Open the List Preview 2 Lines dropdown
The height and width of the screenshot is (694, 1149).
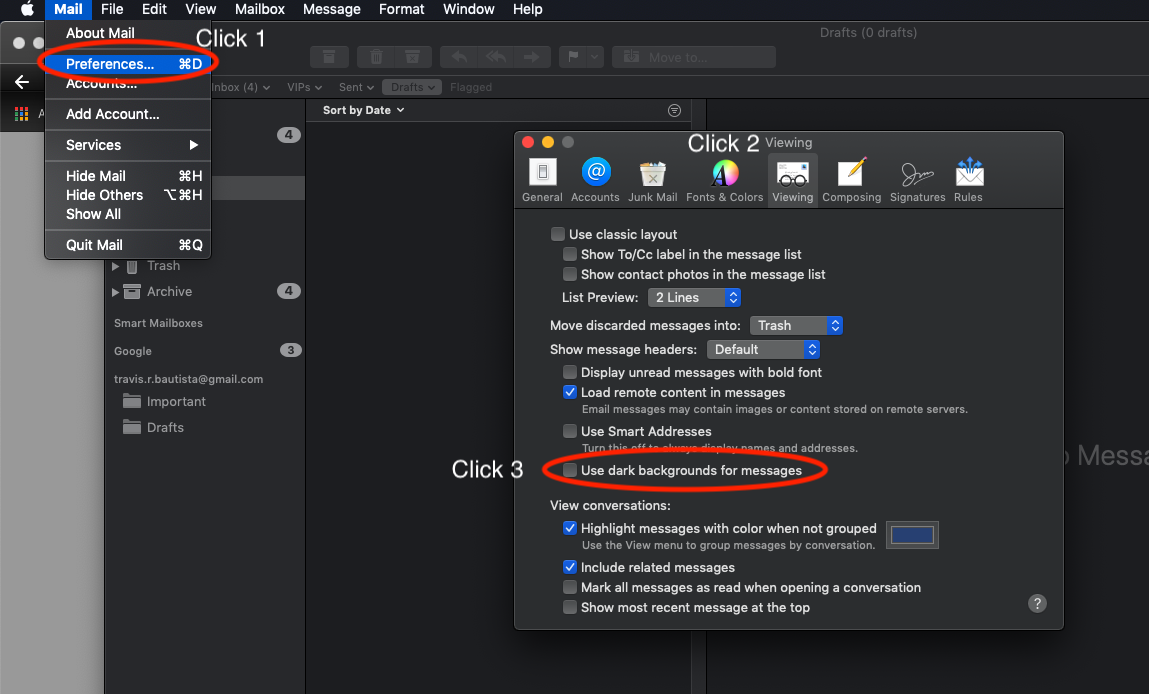tap(694, 298)
